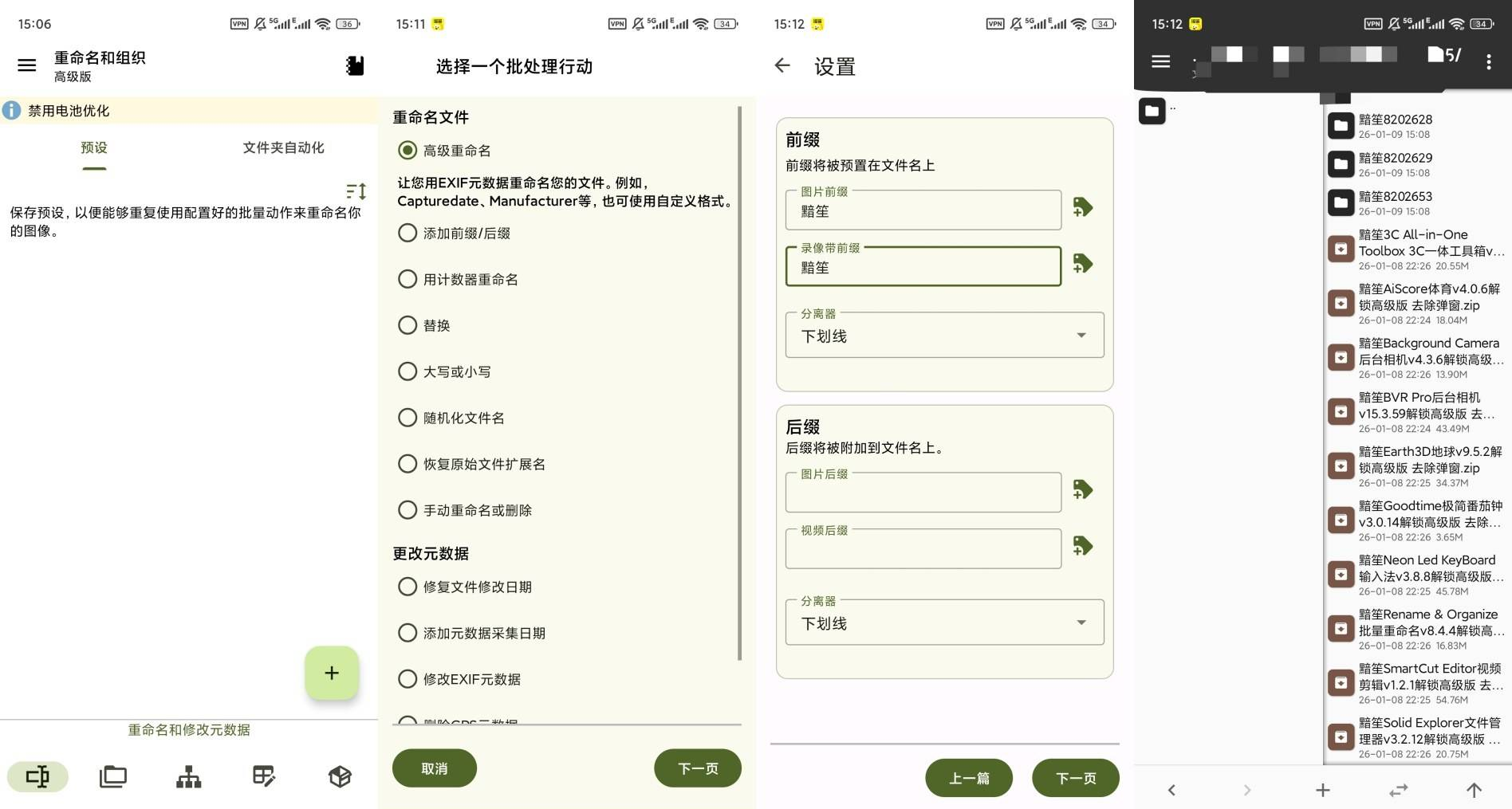Image resolution: width=1512 pixels, height=809 pixels.
Task: Open the 黯笙Rename & Organize file row
Action: click(1417, 629)
